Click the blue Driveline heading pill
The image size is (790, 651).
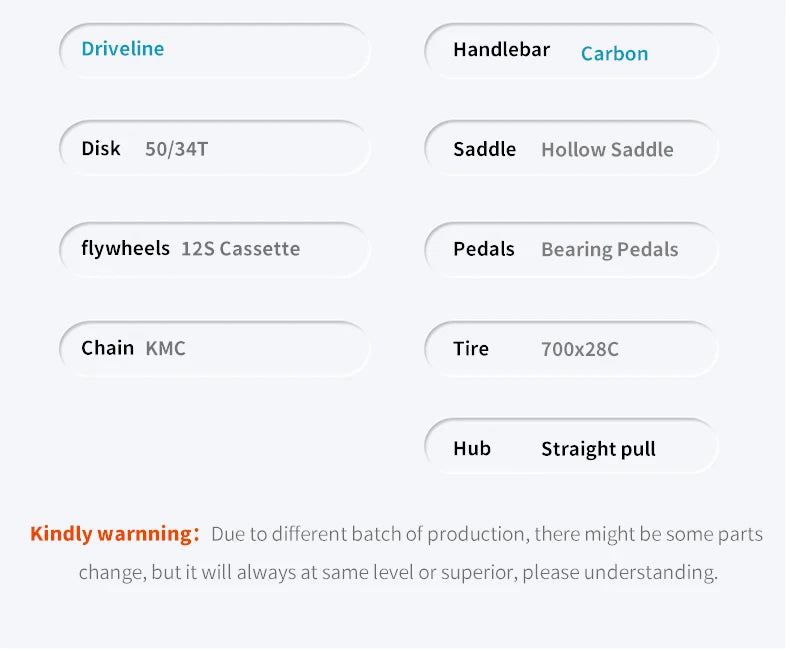(123, 49)
